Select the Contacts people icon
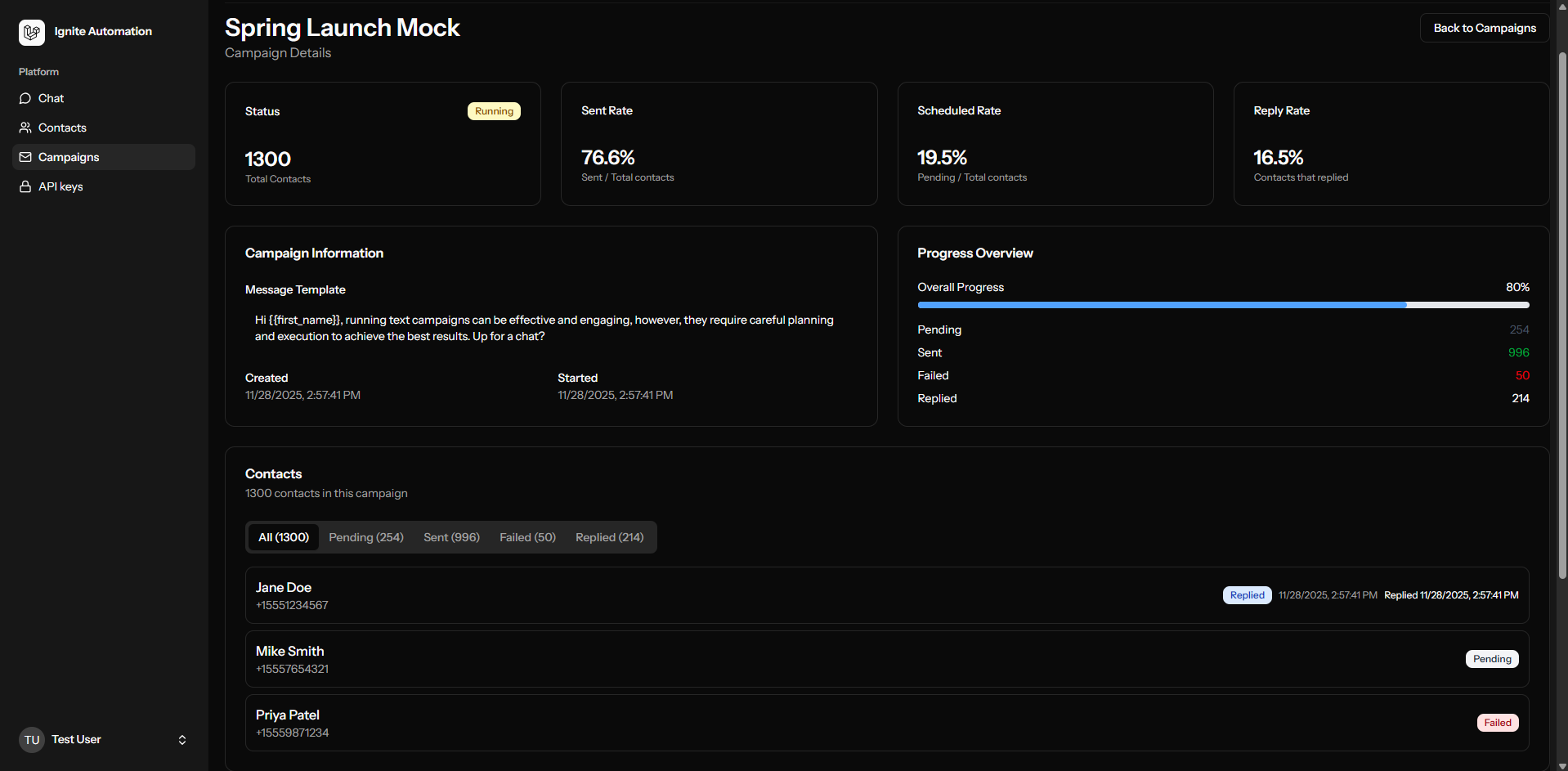Image resolution: width=1568 pixels, height=771 pixels. (25, 128)
